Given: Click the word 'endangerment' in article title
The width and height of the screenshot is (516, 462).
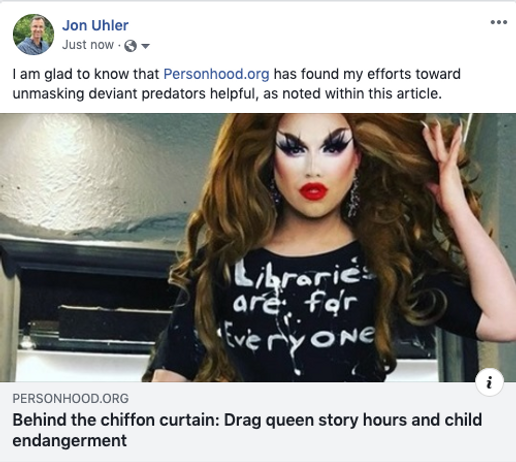Looking at the screenshot, I should [x=70, y=440].
